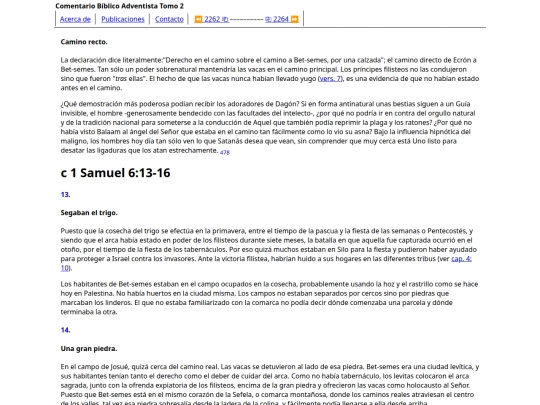
Task: Click the orange next-page arrow icon
Action: coord(294,19)
